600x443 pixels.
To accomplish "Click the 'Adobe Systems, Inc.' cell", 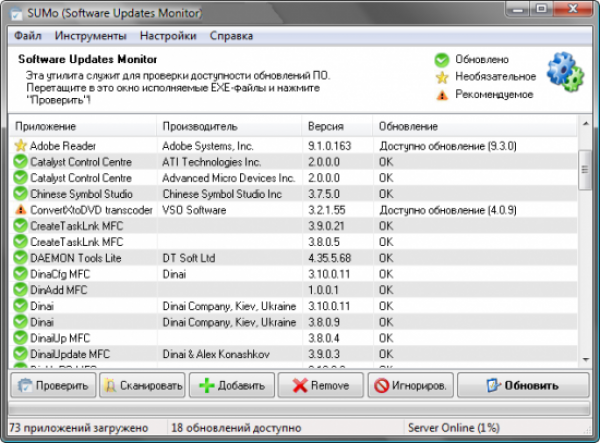I will [x=208, y=146].
